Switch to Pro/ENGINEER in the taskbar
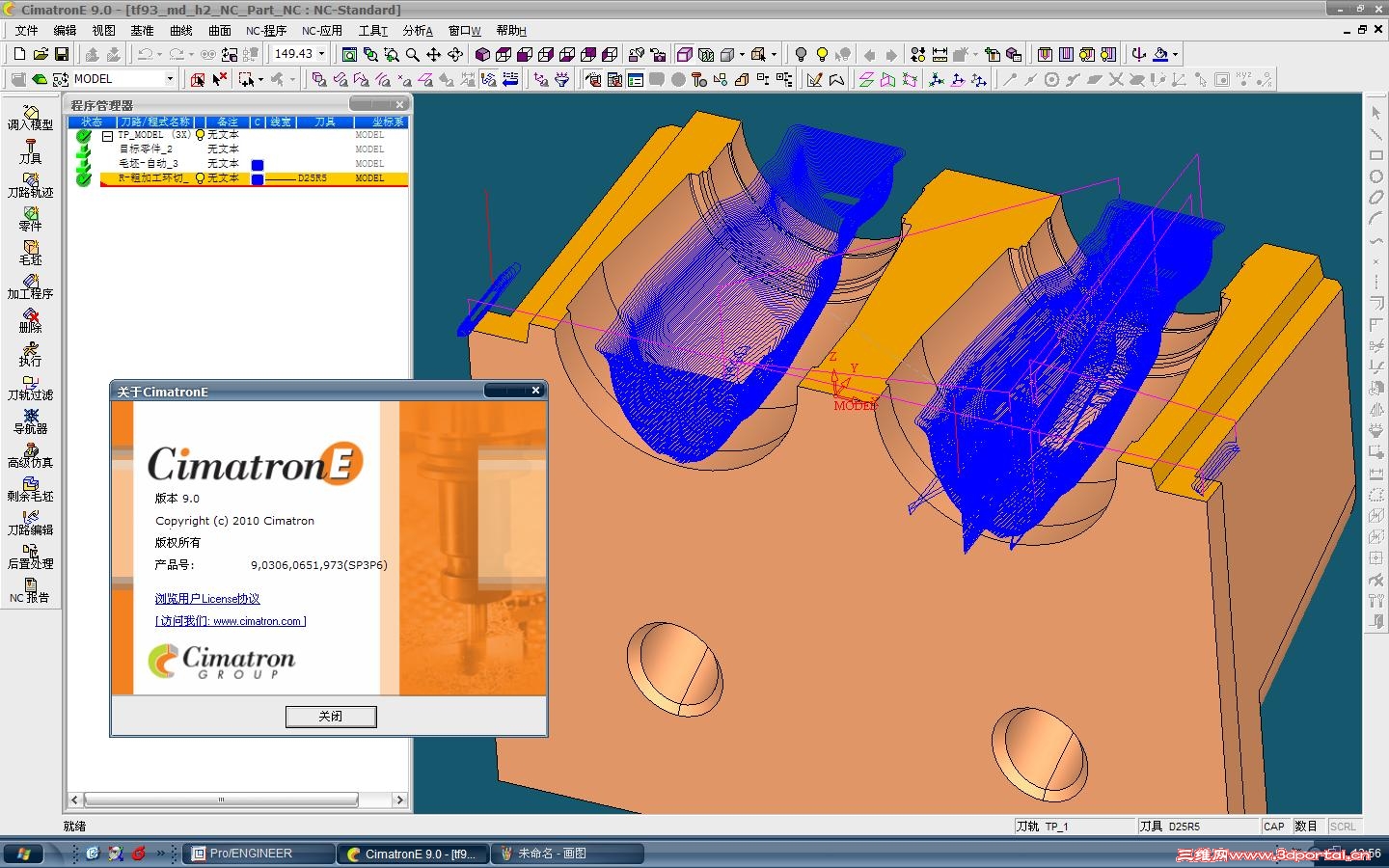This screenshot has width=1389, height=868. click(259, 854)
